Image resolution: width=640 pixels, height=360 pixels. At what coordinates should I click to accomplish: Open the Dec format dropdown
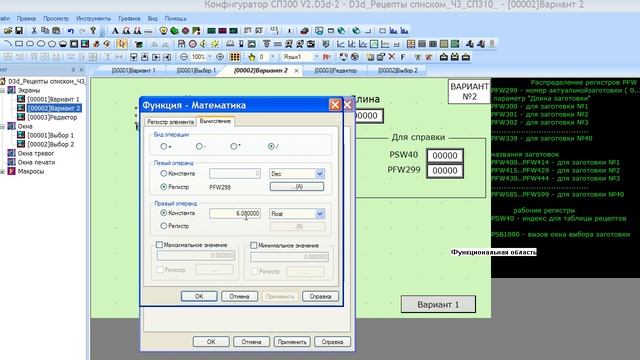319,174
